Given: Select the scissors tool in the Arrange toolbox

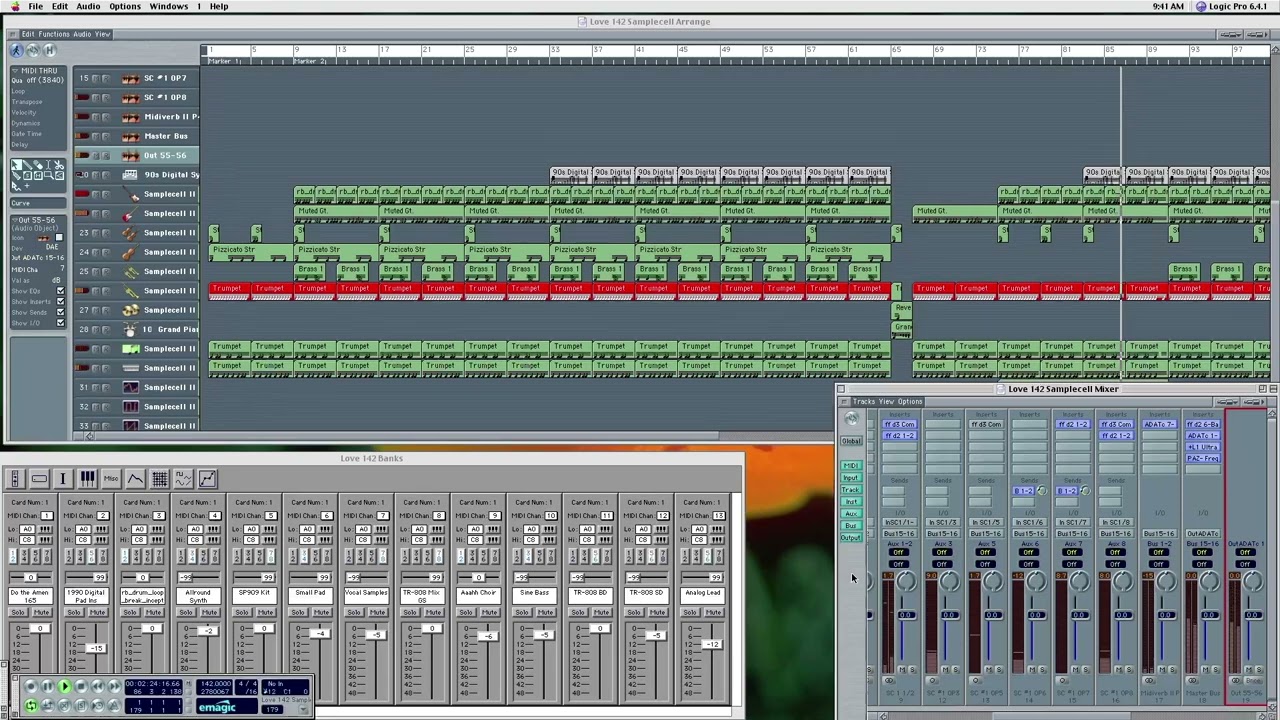Looking at the screenshot, I should click(x=58, y=164).
